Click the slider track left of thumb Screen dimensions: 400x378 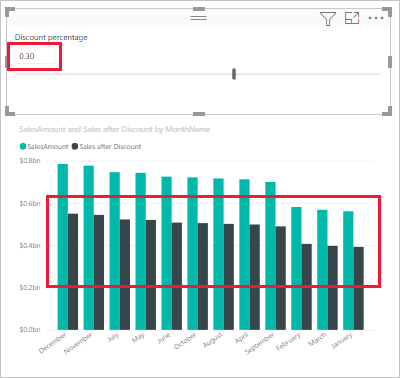tap(123, 74)
